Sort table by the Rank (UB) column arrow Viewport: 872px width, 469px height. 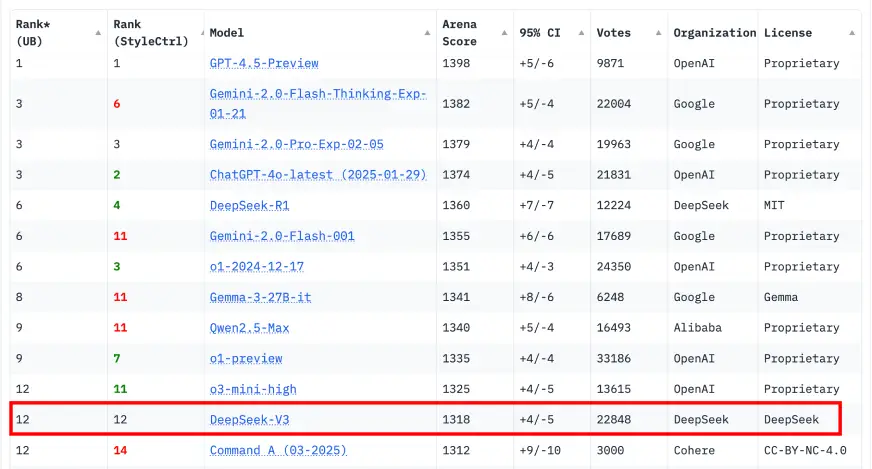(x=98, y=33)
